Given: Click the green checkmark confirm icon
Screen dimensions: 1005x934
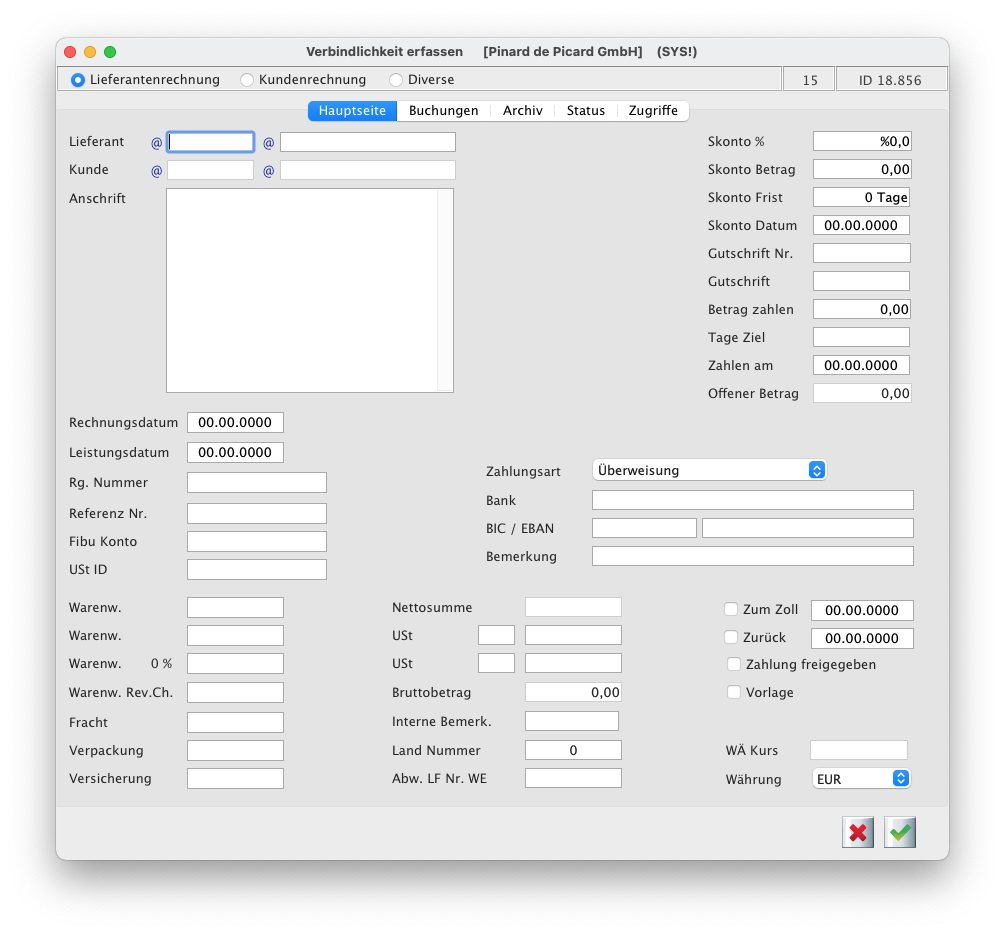Looking at the screenshot, I should click(901, 832).
